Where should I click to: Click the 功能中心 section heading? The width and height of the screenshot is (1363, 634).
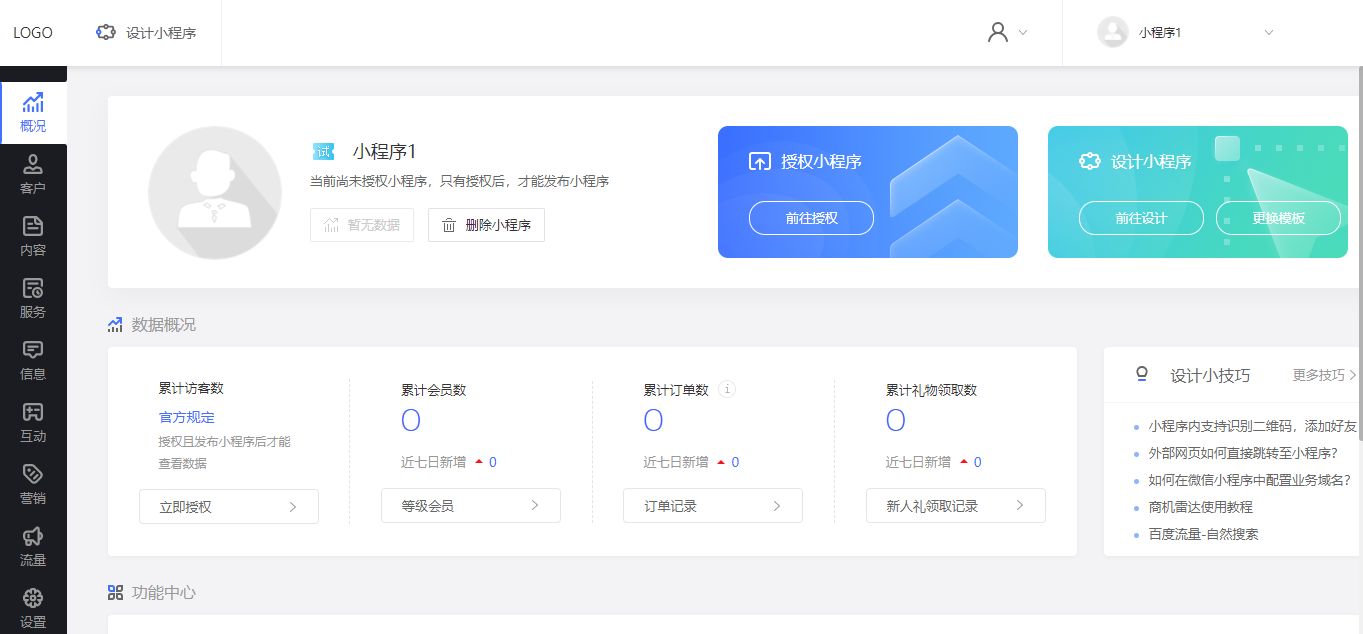[x=164, y=592]
